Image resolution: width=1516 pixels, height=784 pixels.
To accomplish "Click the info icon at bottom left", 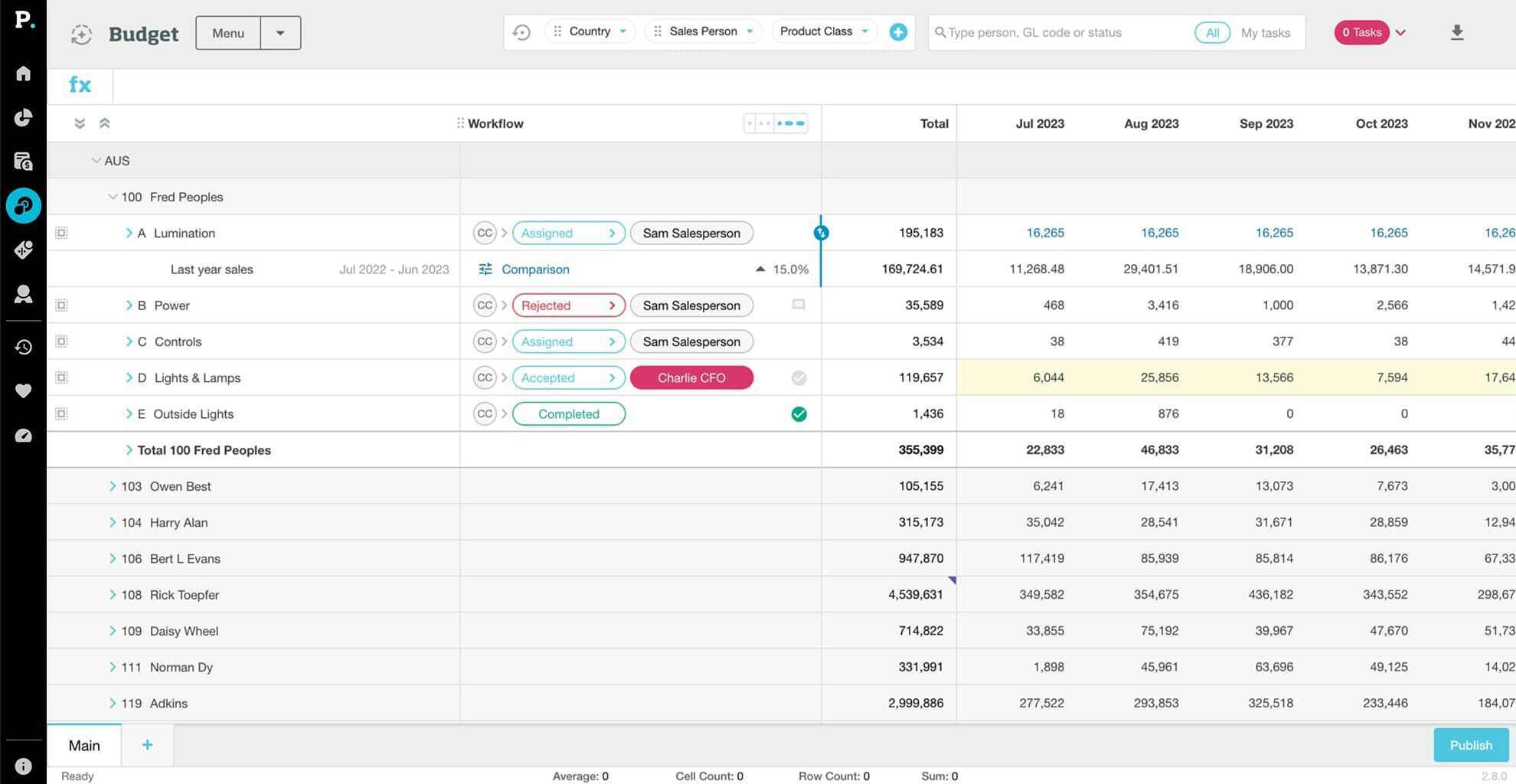I will click(23, 766).
